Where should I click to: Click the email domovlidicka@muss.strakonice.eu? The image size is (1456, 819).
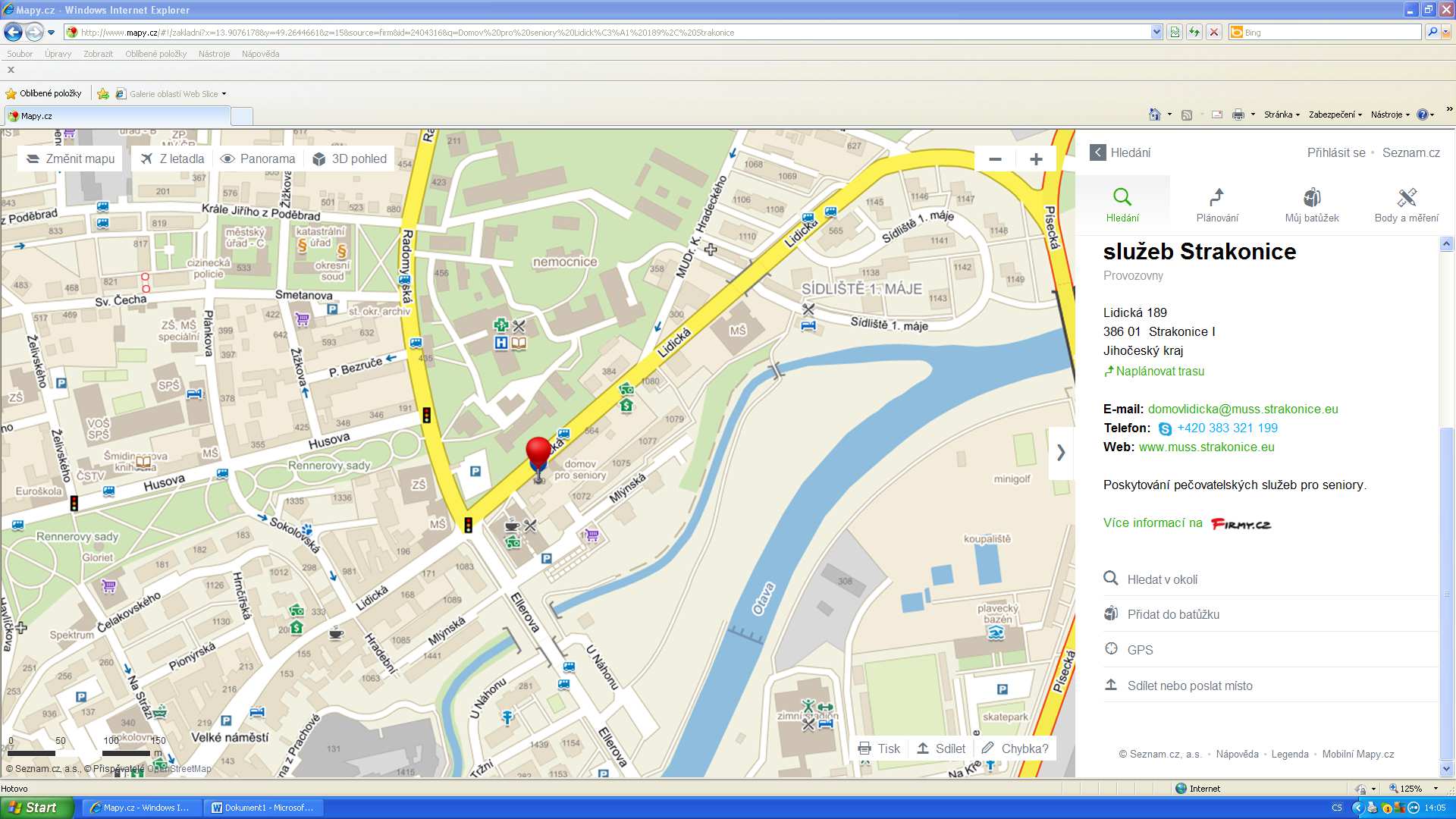tap(1243, 409)
